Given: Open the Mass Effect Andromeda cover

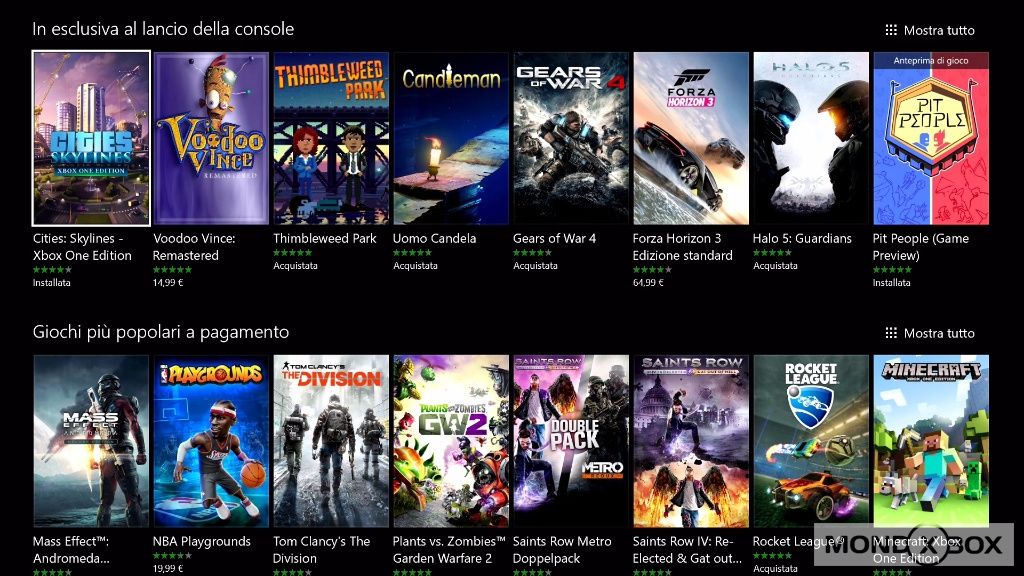Looking at the screenshot, I should [x=91, y=441].
